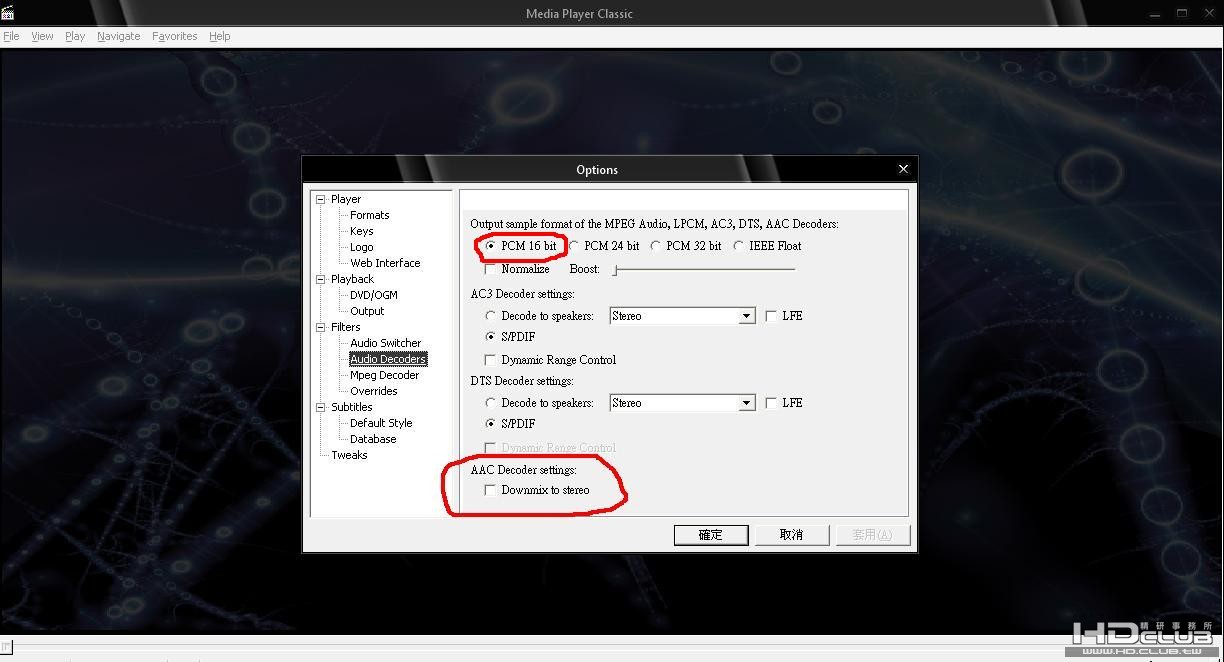Adjust the Boost slider handle
Viewport: 1224px width, 662px height.
[x=616, y=269]
